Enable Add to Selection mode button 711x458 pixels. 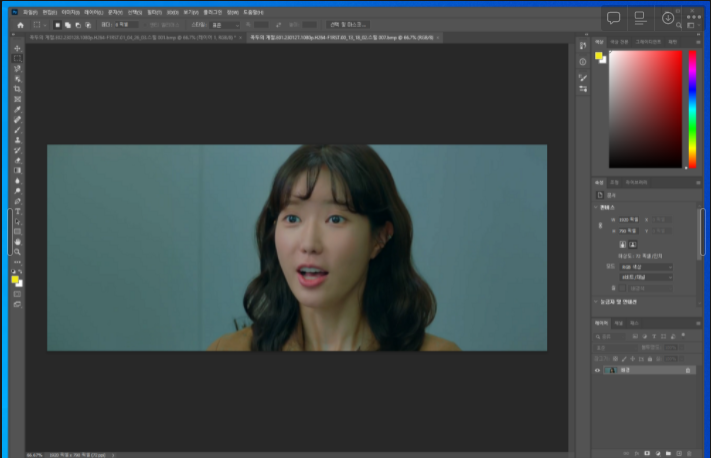tap(68, 25)
